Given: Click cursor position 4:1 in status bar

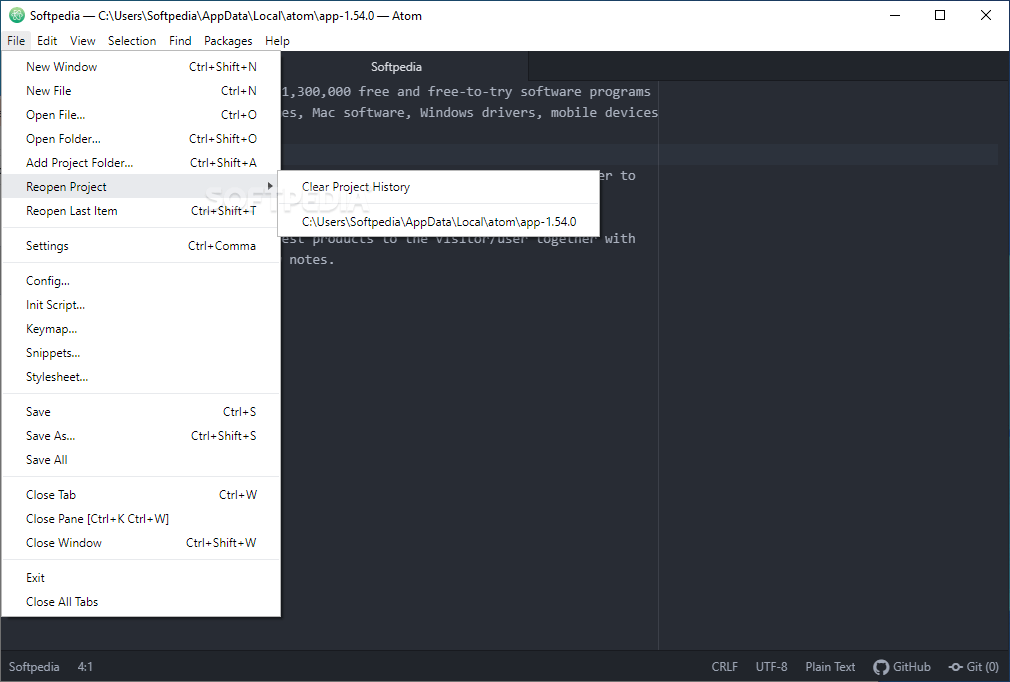Looking at the screenshot, I should tap(85, 667).
